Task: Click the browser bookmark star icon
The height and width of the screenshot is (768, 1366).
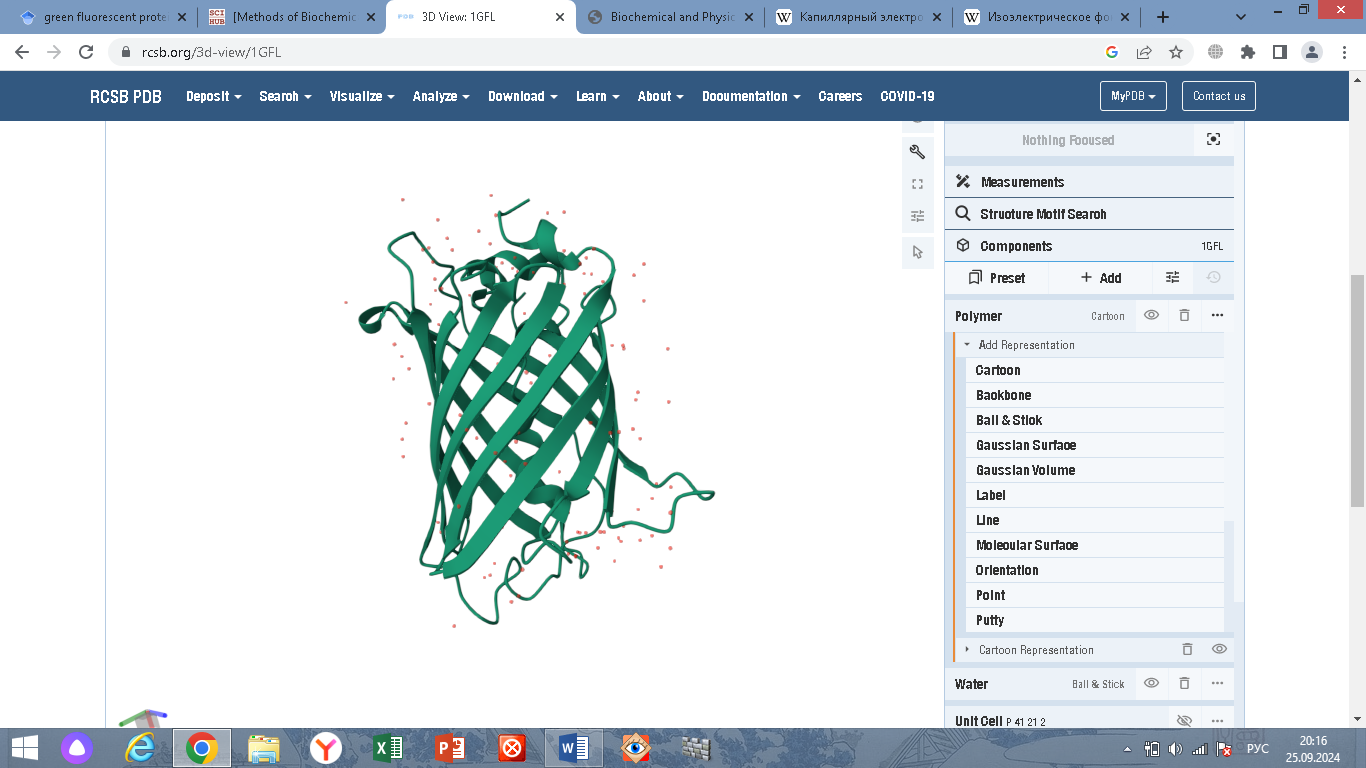Action: point(1176,52)
